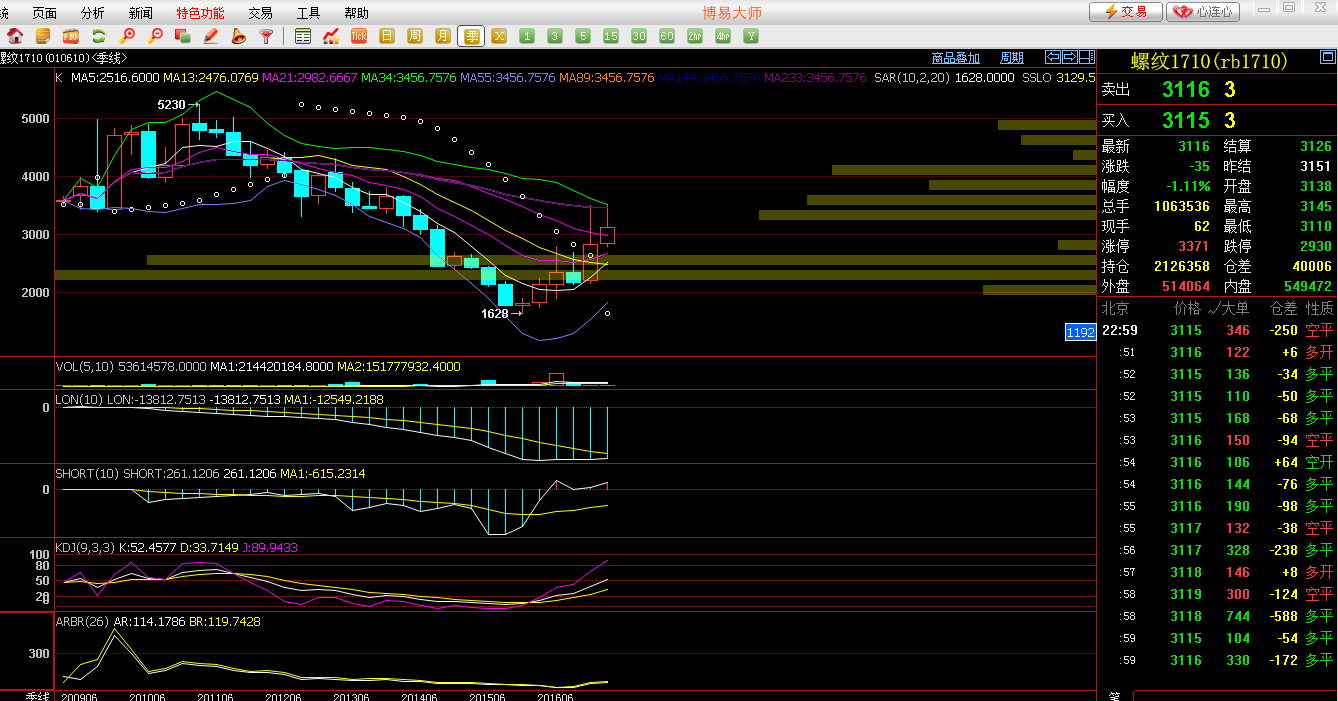Open the red line chart icon
1338x701 pixels.
click(331, 36)
